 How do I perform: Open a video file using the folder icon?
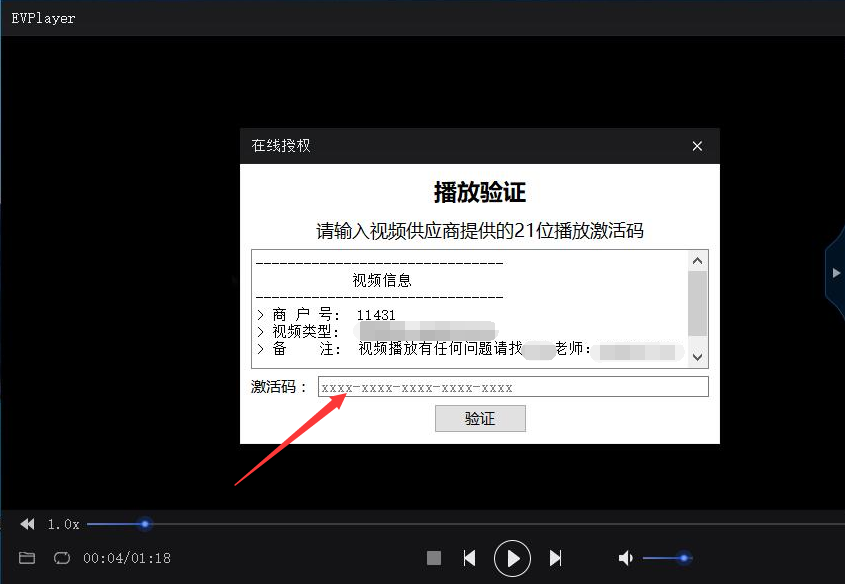tap(26, 558)
